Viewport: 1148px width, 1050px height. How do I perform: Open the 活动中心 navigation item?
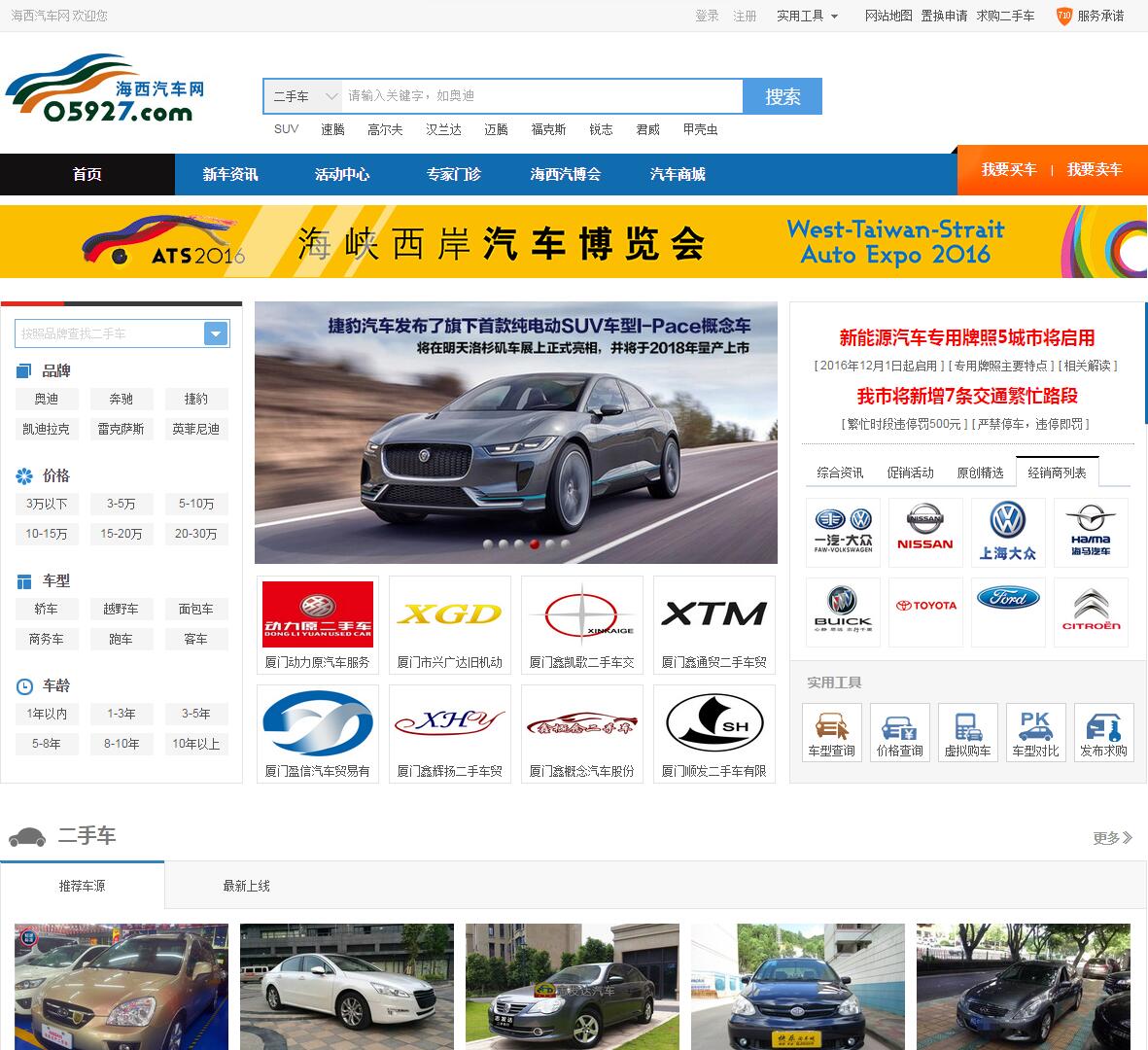tap(342, 174)
